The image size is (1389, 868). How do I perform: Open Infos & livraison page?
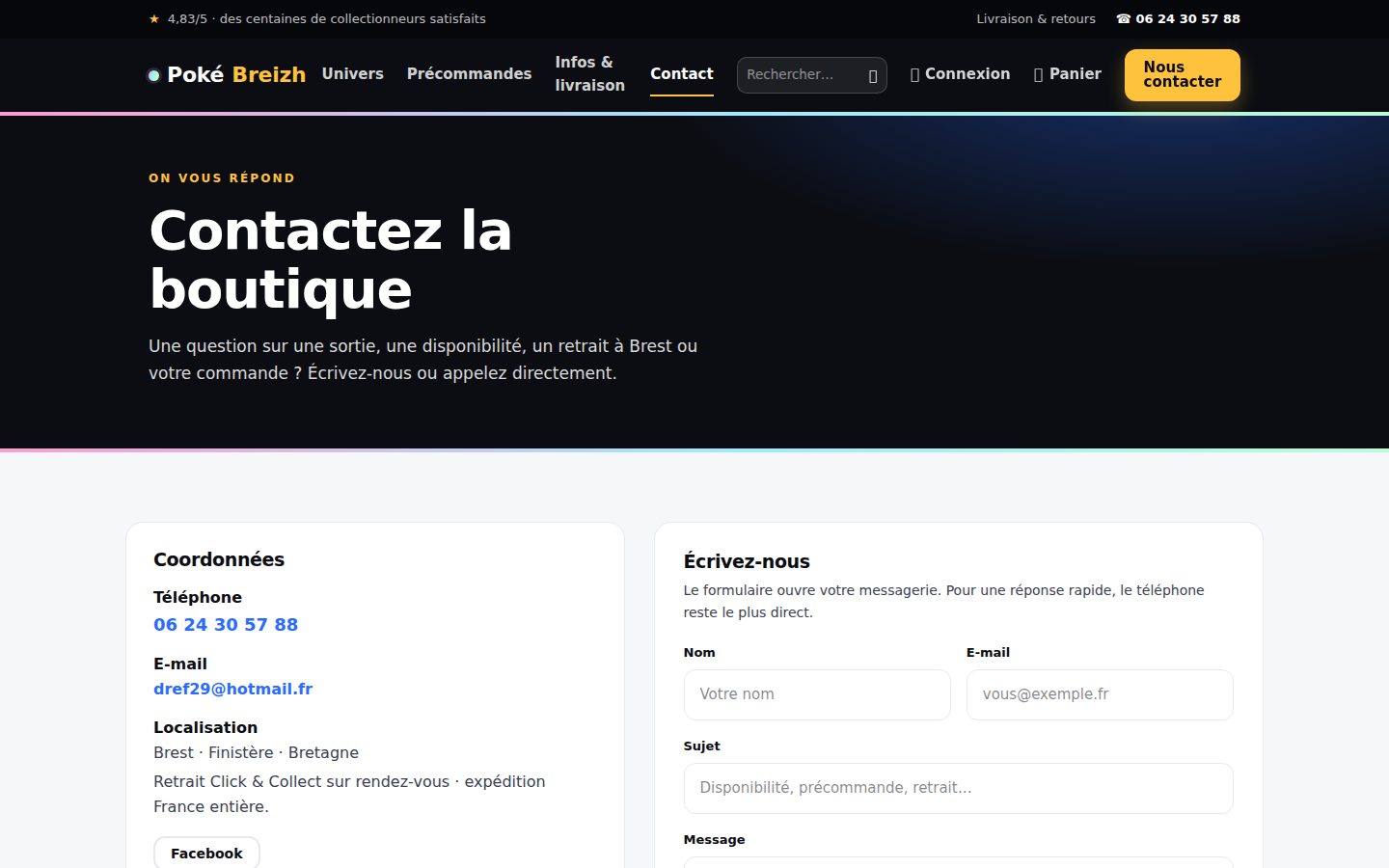point(589,74)
